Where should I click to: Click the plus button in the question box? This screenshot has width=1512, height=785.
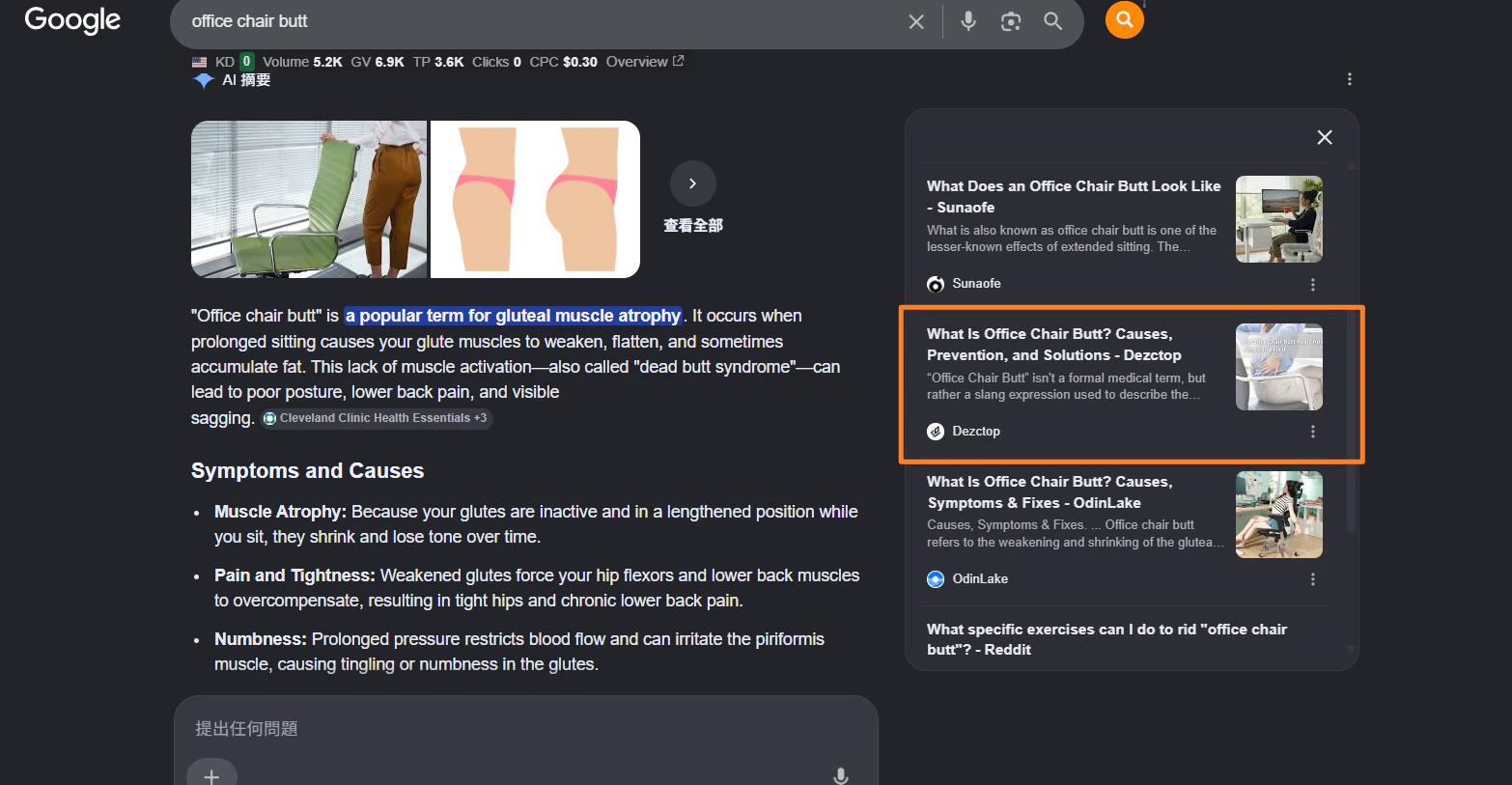tap(211, 776)
